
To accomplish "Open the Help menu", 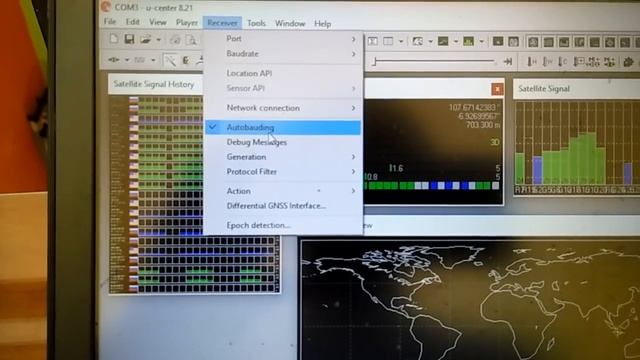I will pyautogui.click(x=322, y=24).
